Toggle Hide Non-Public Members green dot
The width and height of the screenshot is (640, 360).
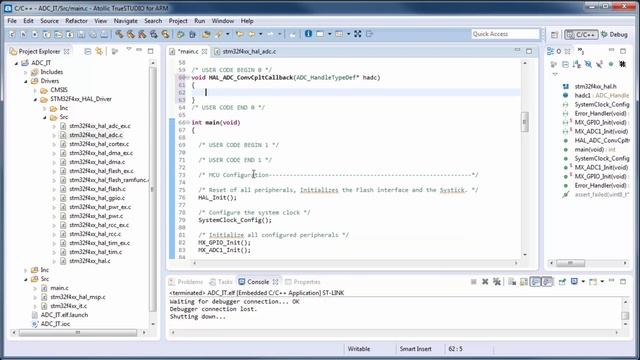tap(611, 64)
